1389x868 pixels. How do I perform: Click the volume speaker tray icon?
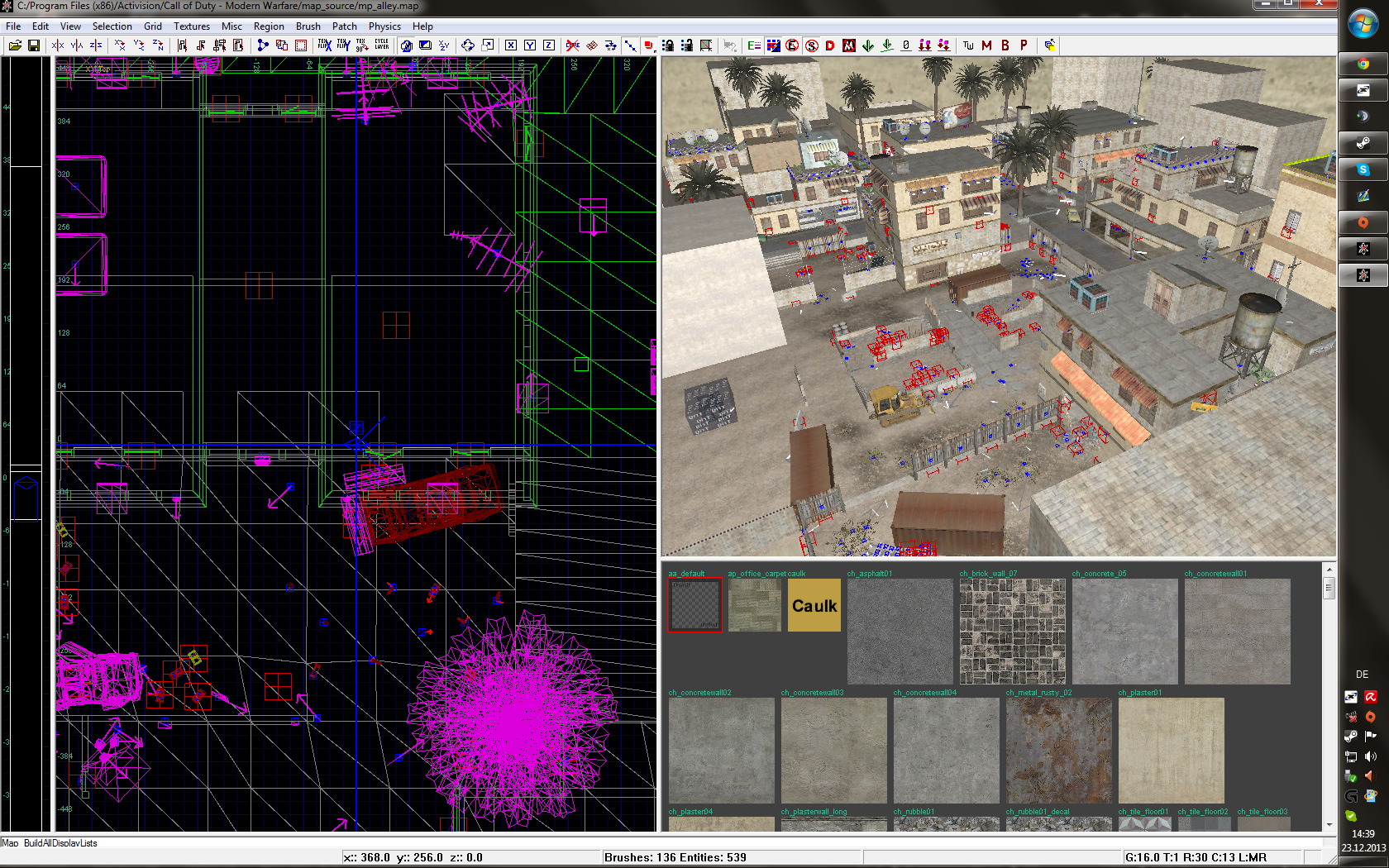click(x=1371, y=756)
